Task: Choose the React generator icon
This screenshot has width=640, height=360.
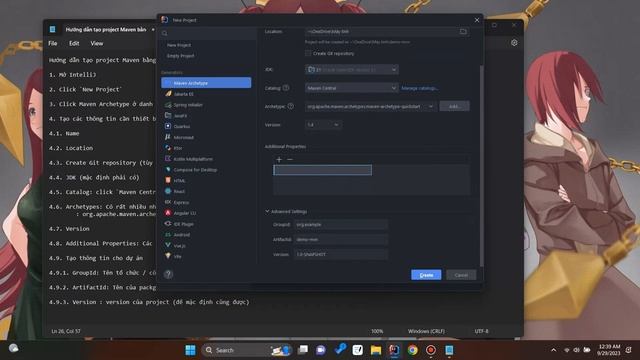Action: click(168, 191)
